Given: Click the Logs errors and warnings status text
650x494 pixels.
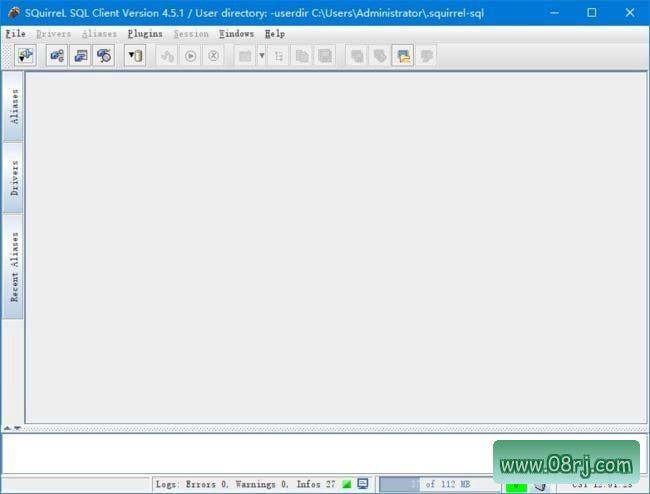Looking at the screenshot, I should tap(245, 484).
